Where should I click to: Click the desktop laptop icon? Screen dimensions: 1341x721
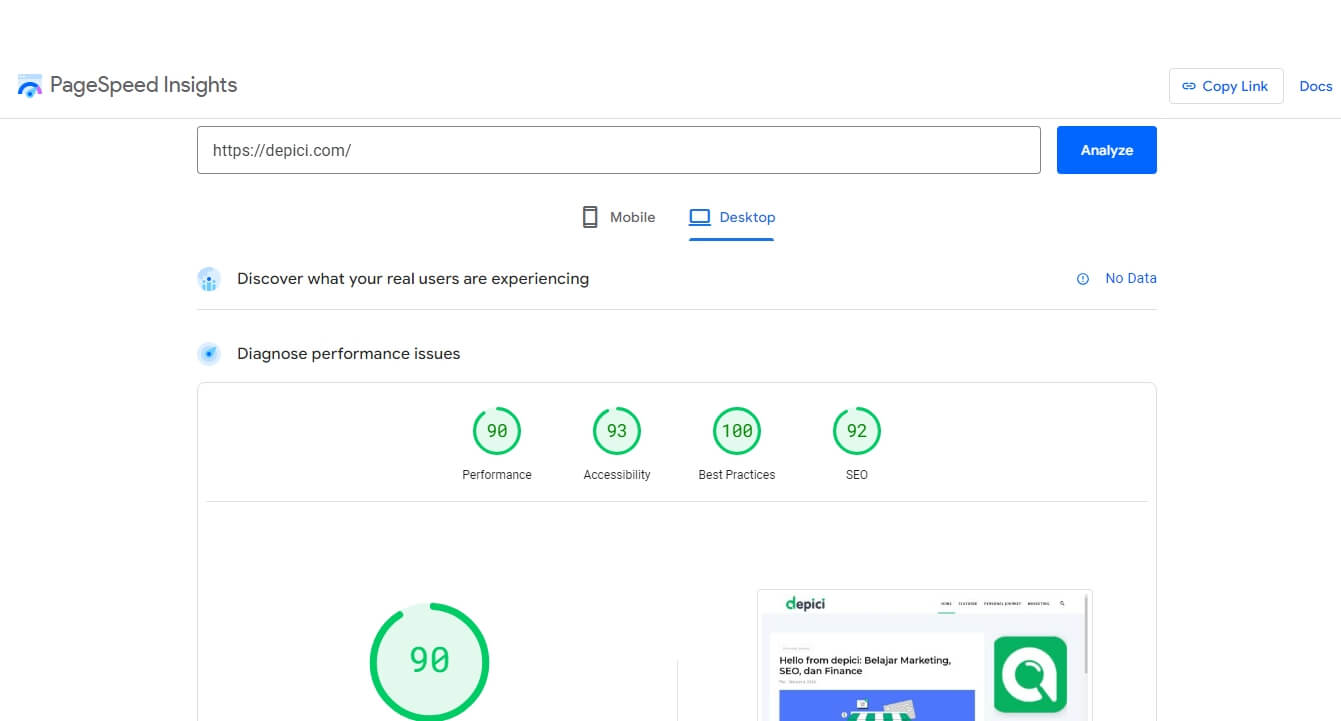point(700,217)
